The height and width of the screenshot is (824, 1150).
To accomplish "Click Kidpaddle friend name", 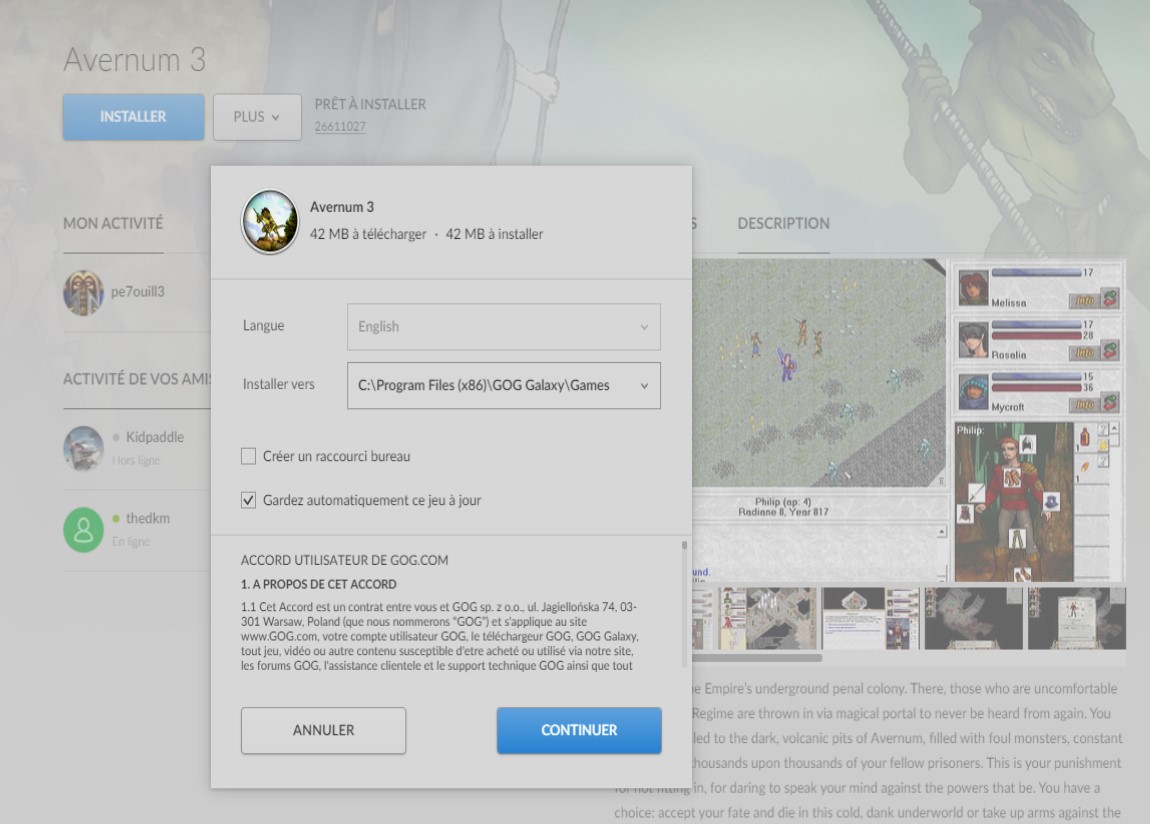I will coord(155,437).
